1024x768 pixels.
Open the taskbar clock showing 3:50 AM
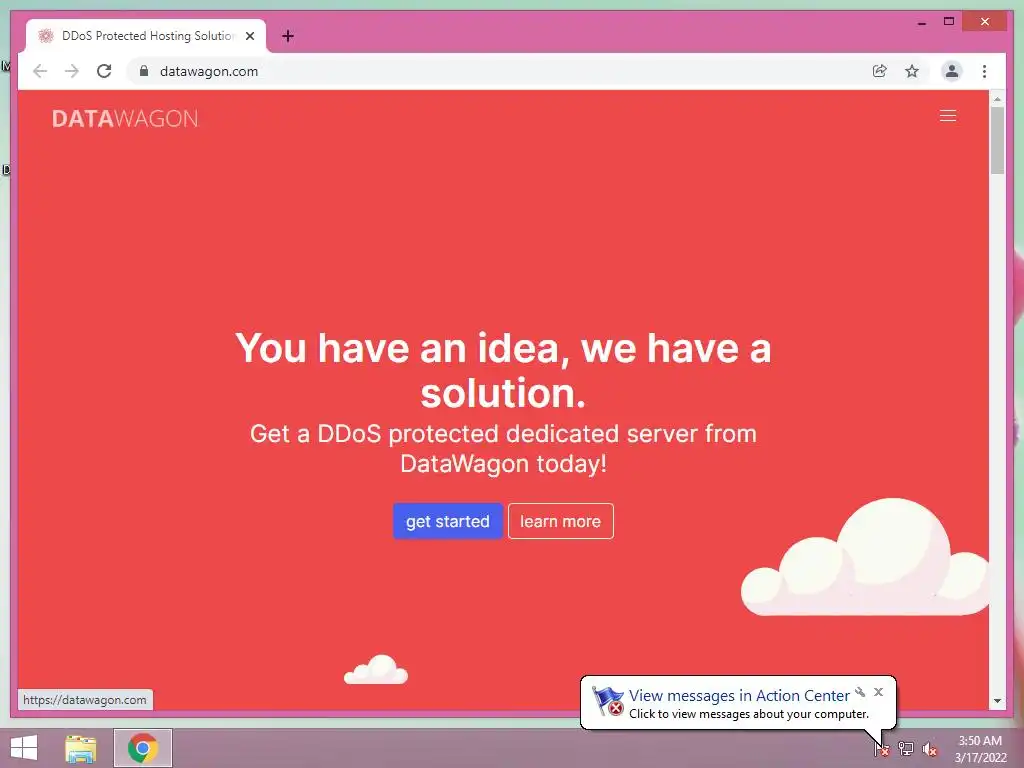pyautogui.click(x=980, y=749)
